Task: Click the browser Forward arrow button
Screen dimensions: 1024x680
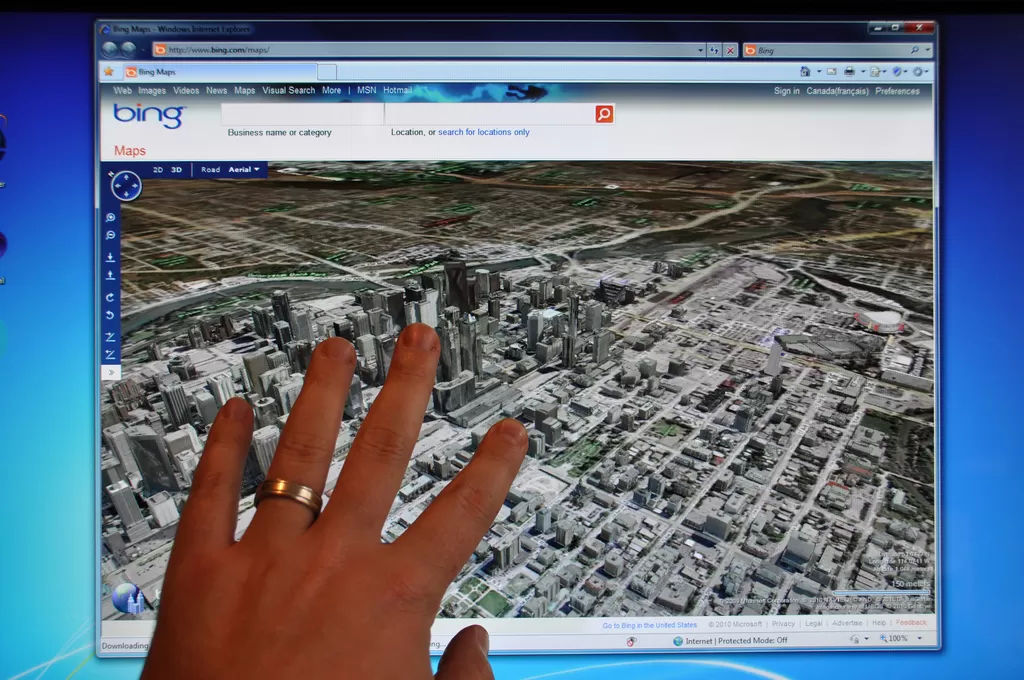Action: [129, 49]
